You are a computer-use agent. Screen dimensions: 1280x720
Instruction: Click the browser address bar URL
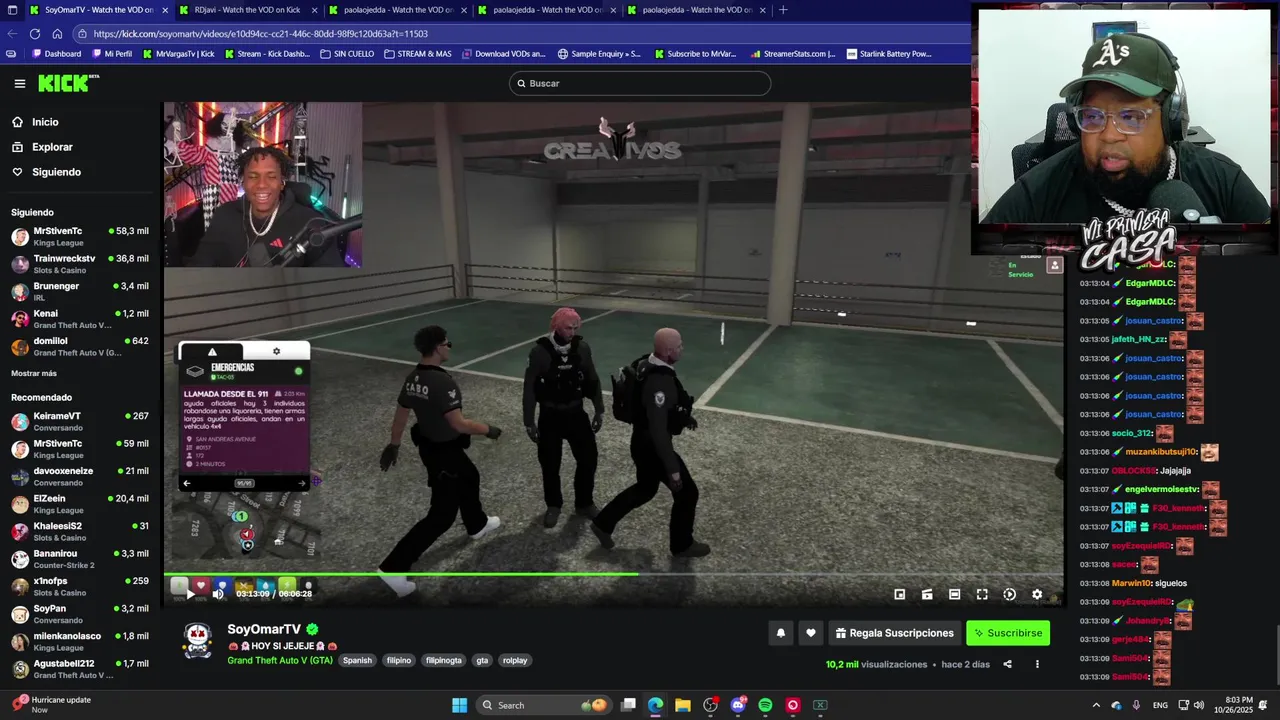click(x=261, y=33)
